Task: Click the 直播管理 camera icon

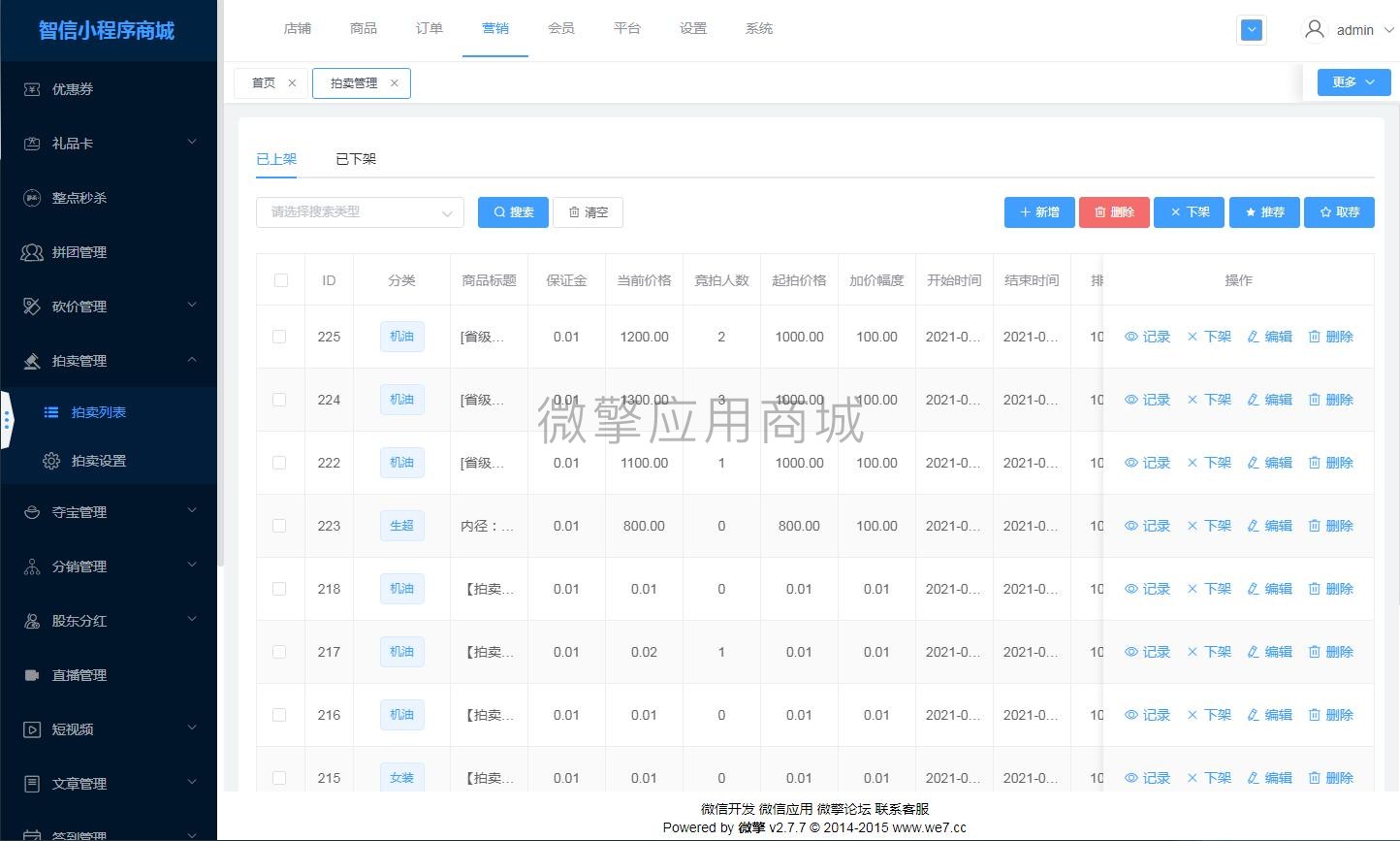Action: click(x=32, y=675)
